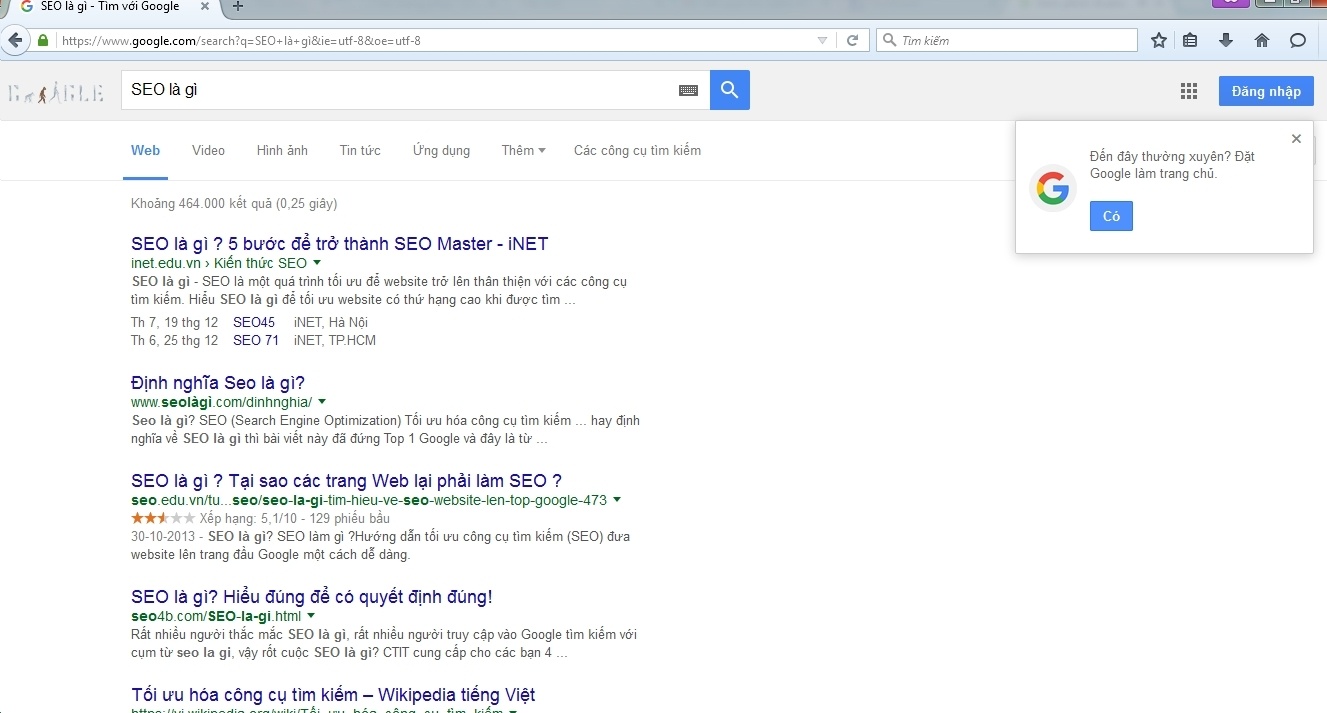Click the 'SEO 71' sitelink
1327x713 pixels.
256,340
